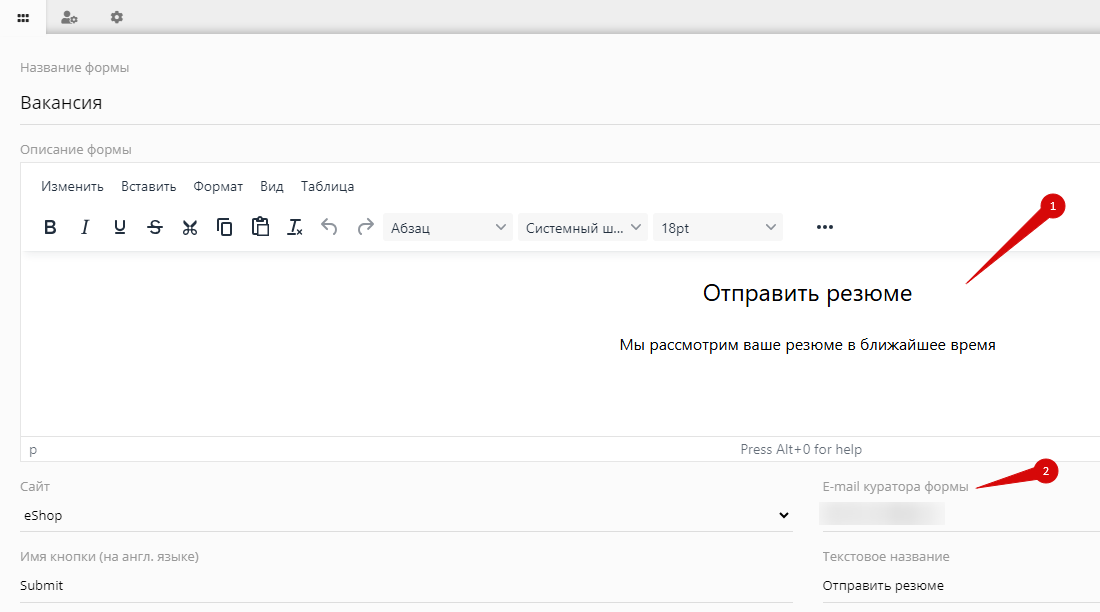Choose a site in the eShop dropdown

point(406,516)
